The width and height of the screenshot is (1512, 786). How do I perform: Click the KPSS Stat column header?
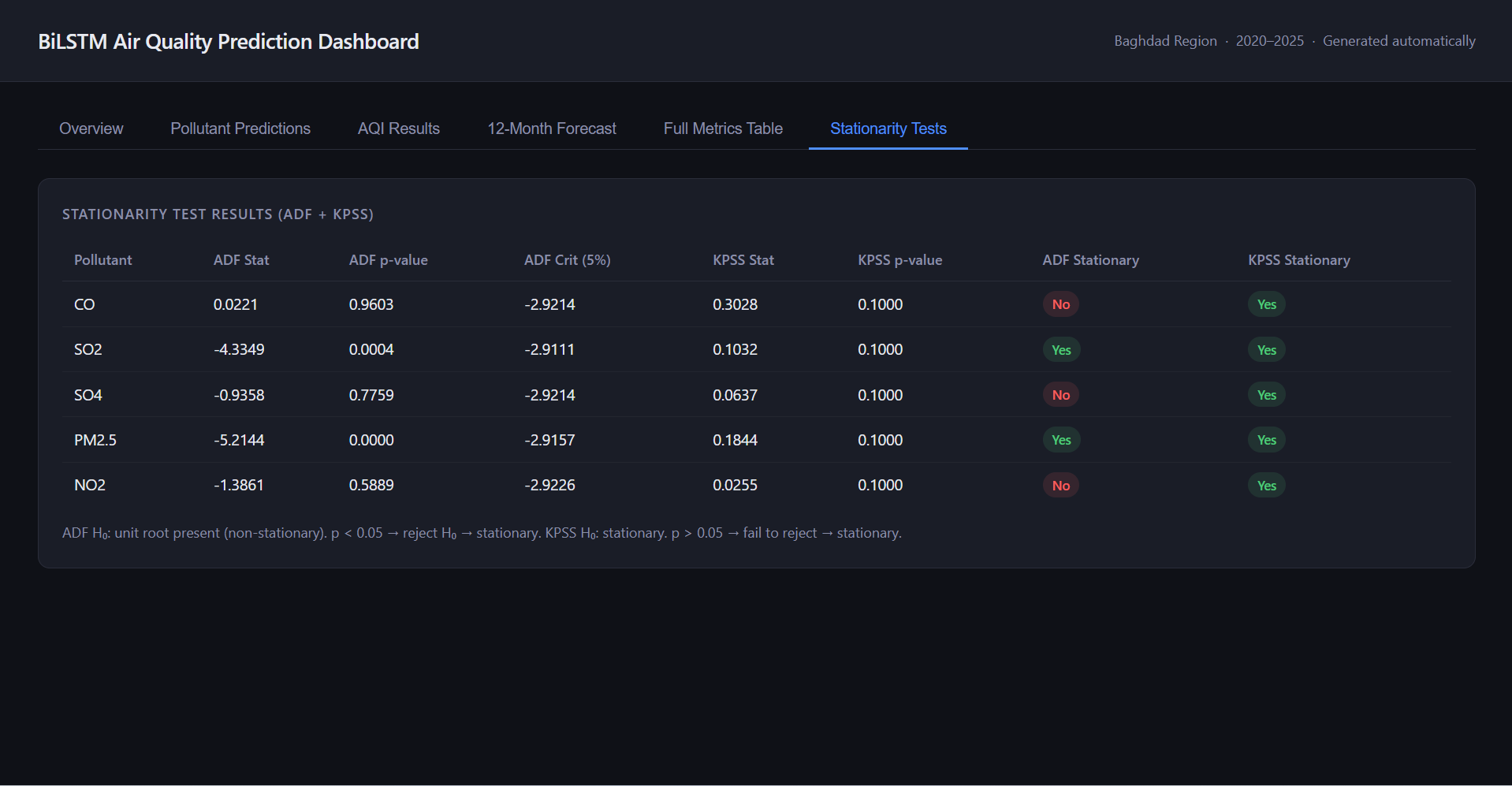coord(743,260)
